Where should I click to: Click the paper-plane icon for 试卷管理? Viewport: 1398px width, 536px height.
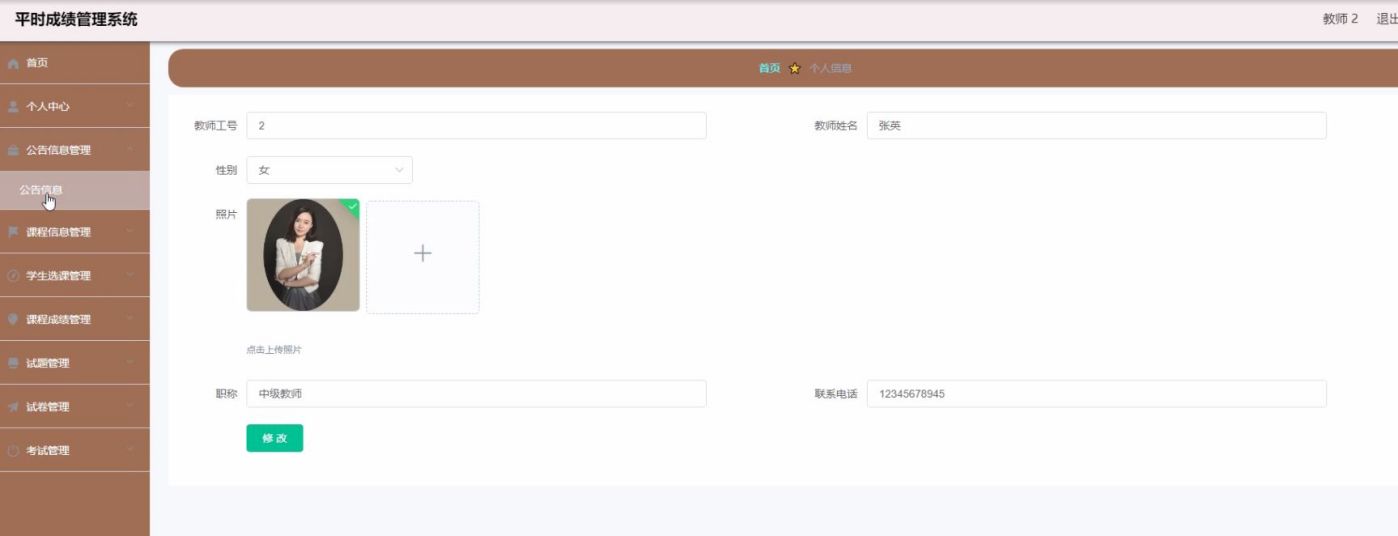13,407
